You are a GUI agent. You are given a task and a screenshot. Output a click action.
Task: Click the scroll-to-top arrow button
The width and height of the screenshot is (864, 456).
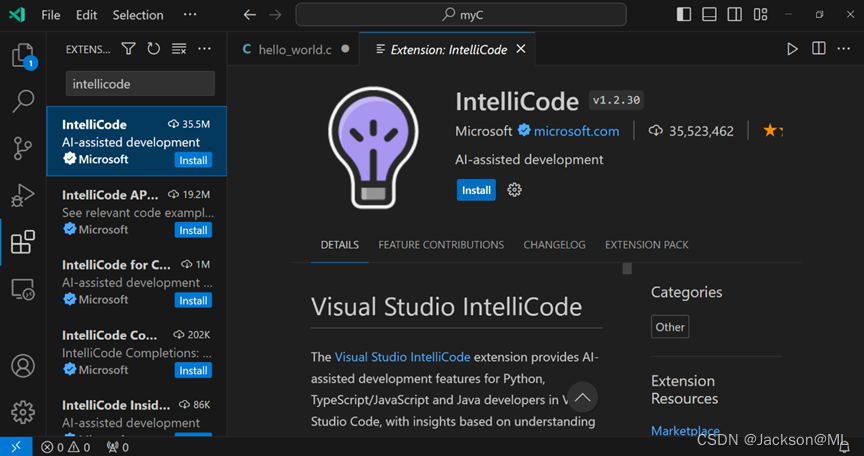coord(582,398)
